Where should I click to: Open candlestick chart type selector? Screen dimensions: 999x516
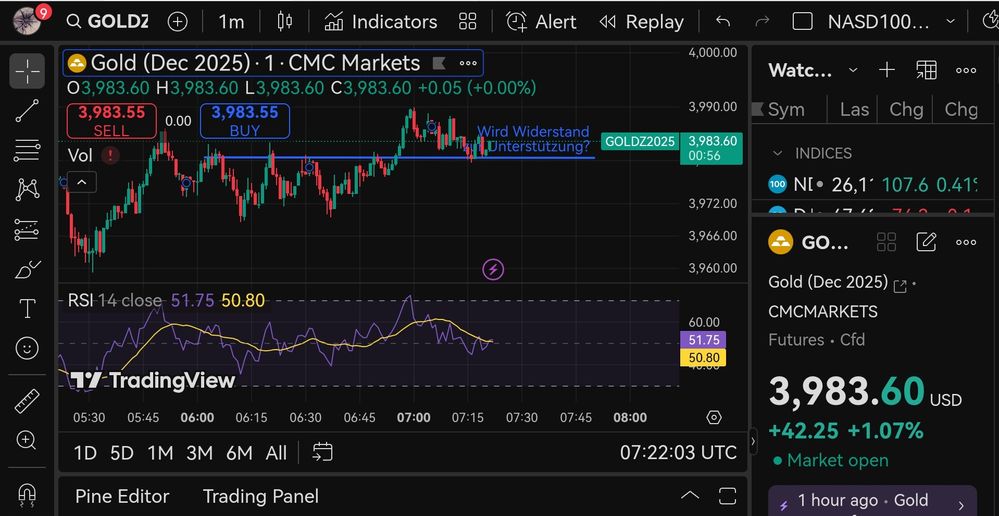(285, 21)
